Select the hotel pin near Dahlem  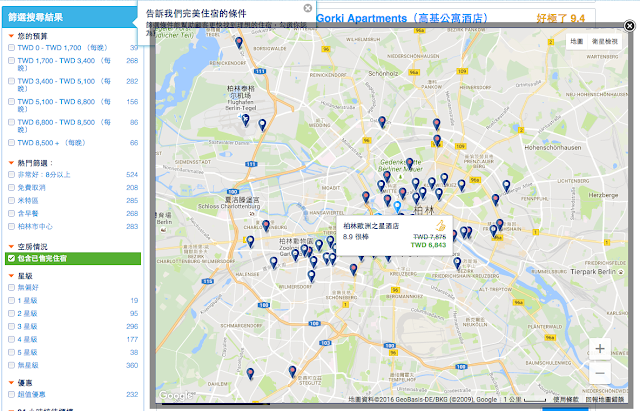point(250,373)
